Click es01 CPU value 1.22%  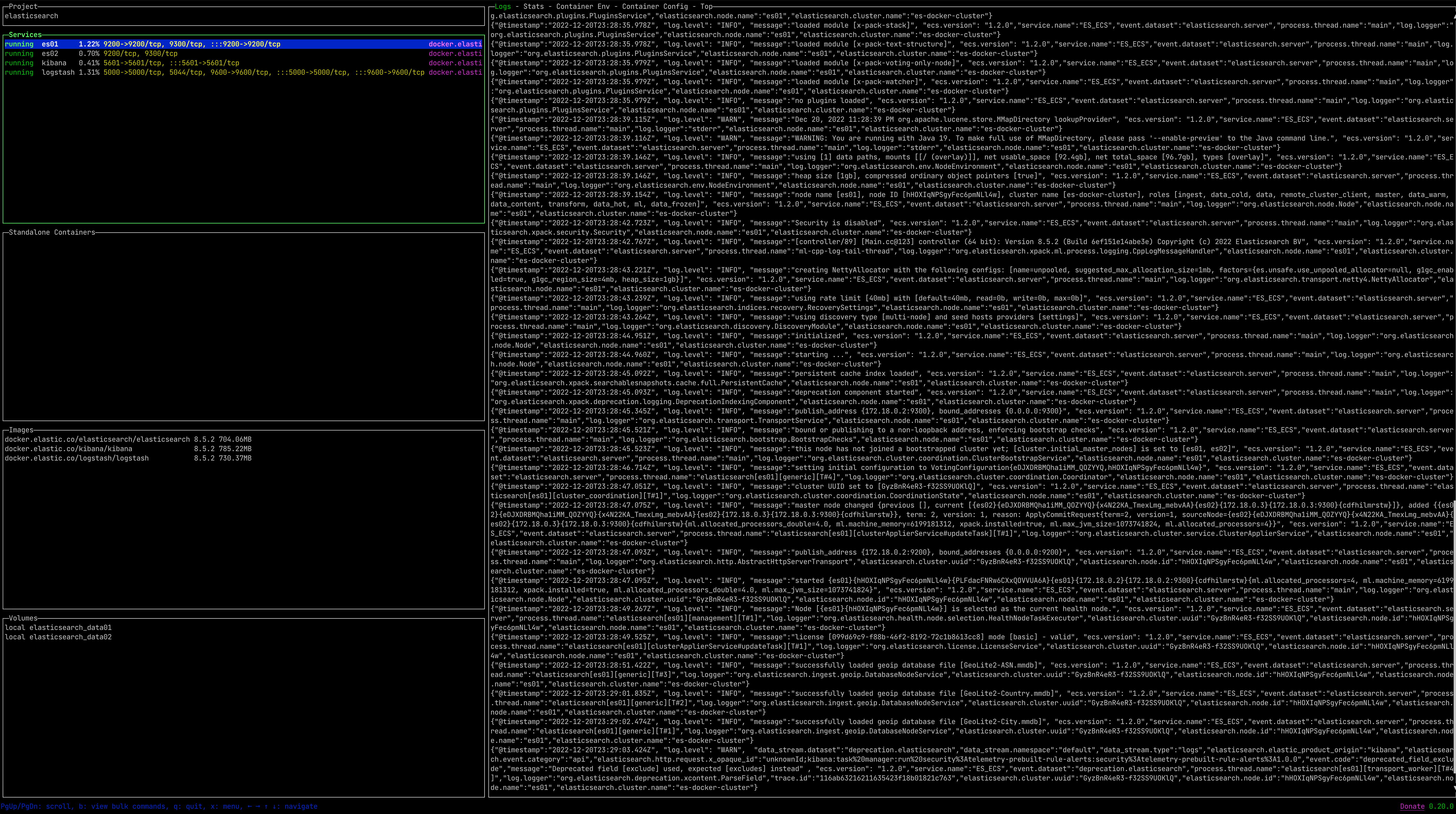click(x=89, y=44)
